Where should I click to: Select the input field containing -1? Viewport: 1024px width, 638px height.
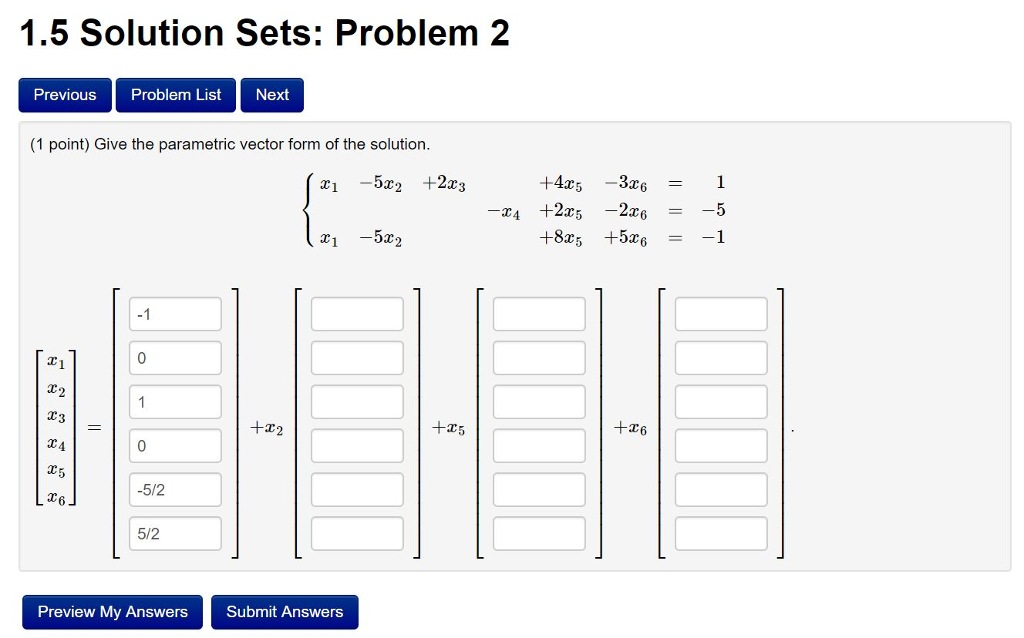(175, 313)
